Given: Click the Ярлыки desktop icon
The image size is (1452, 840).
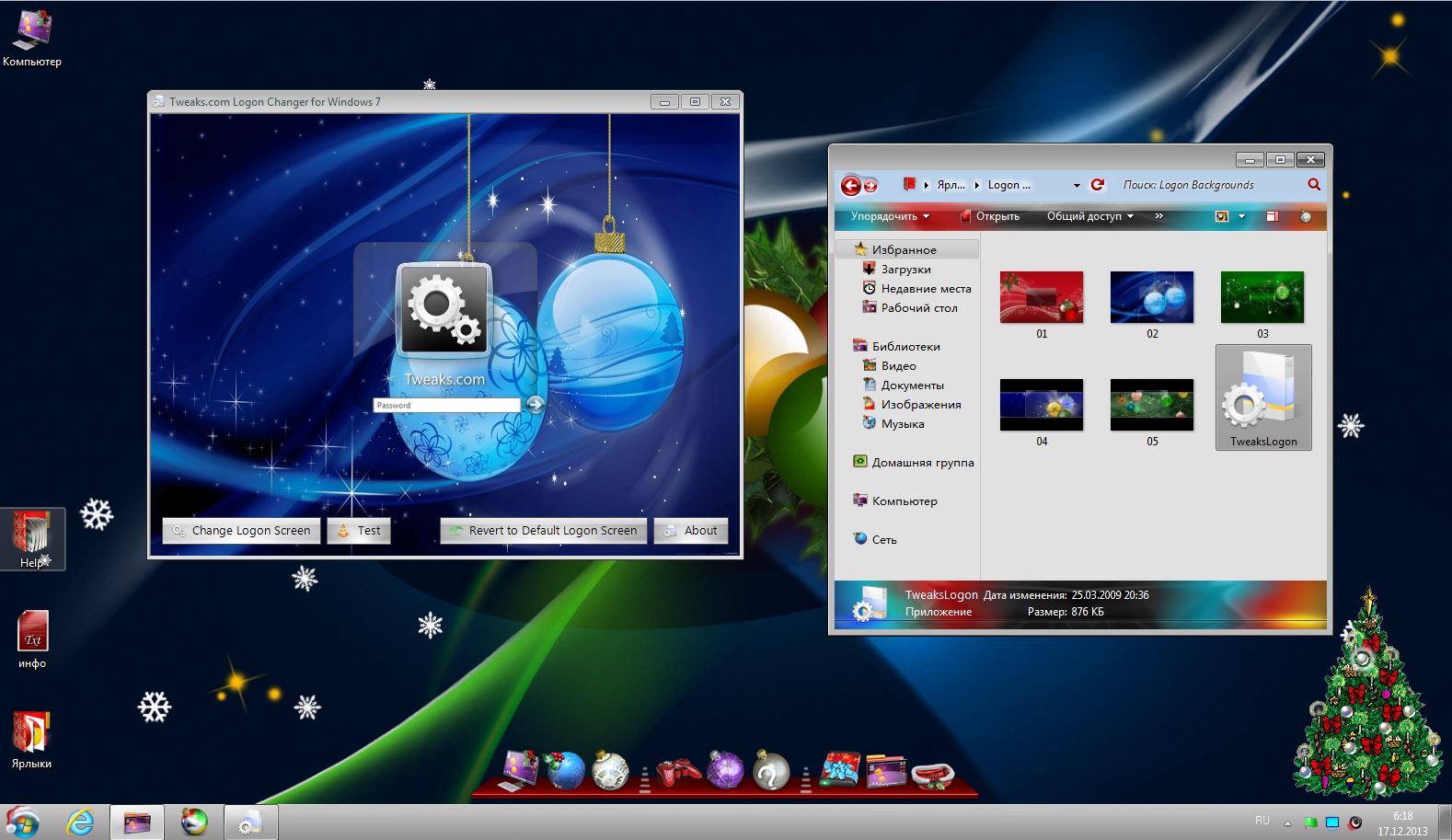Looking at the screenshot, I should (x=32, y=740).
